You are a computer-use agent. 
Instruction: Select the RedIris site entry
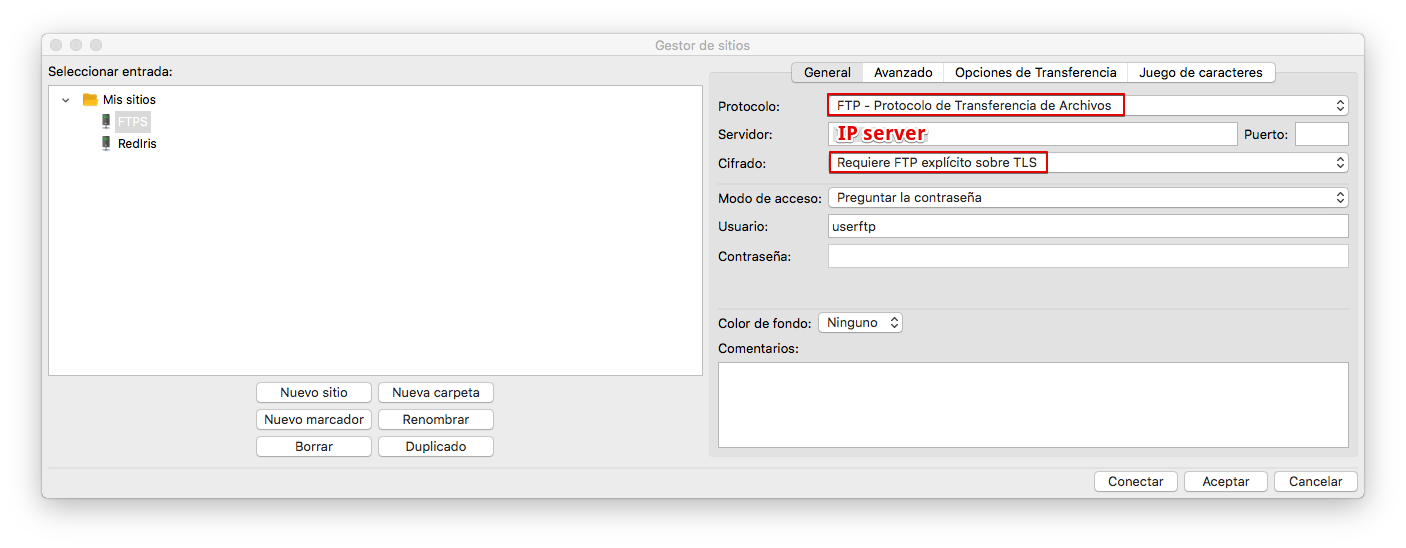(x=137, y=144)
